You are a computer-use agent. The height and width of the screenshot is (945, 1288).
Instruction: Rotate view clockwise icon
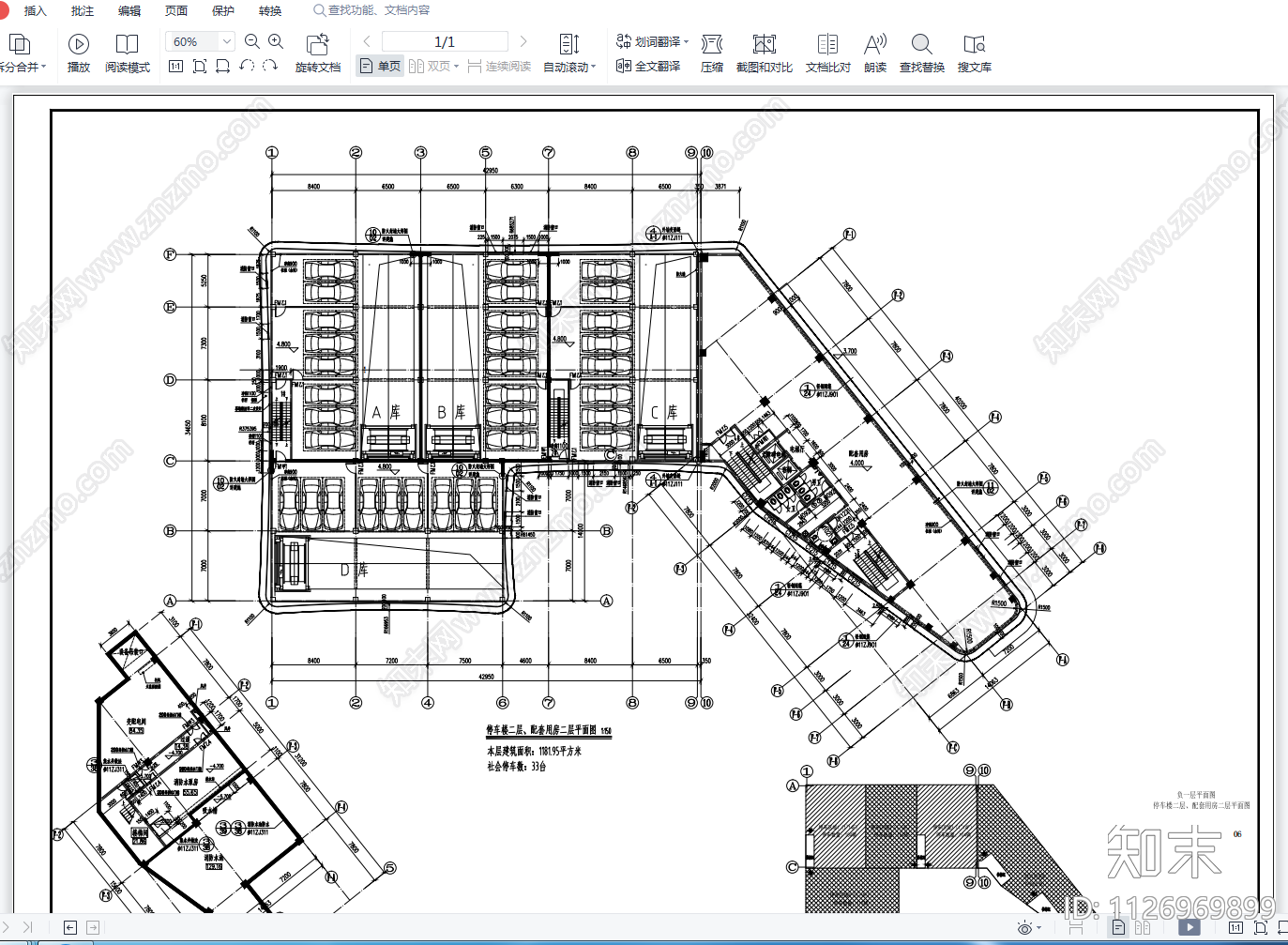(270, 66)
